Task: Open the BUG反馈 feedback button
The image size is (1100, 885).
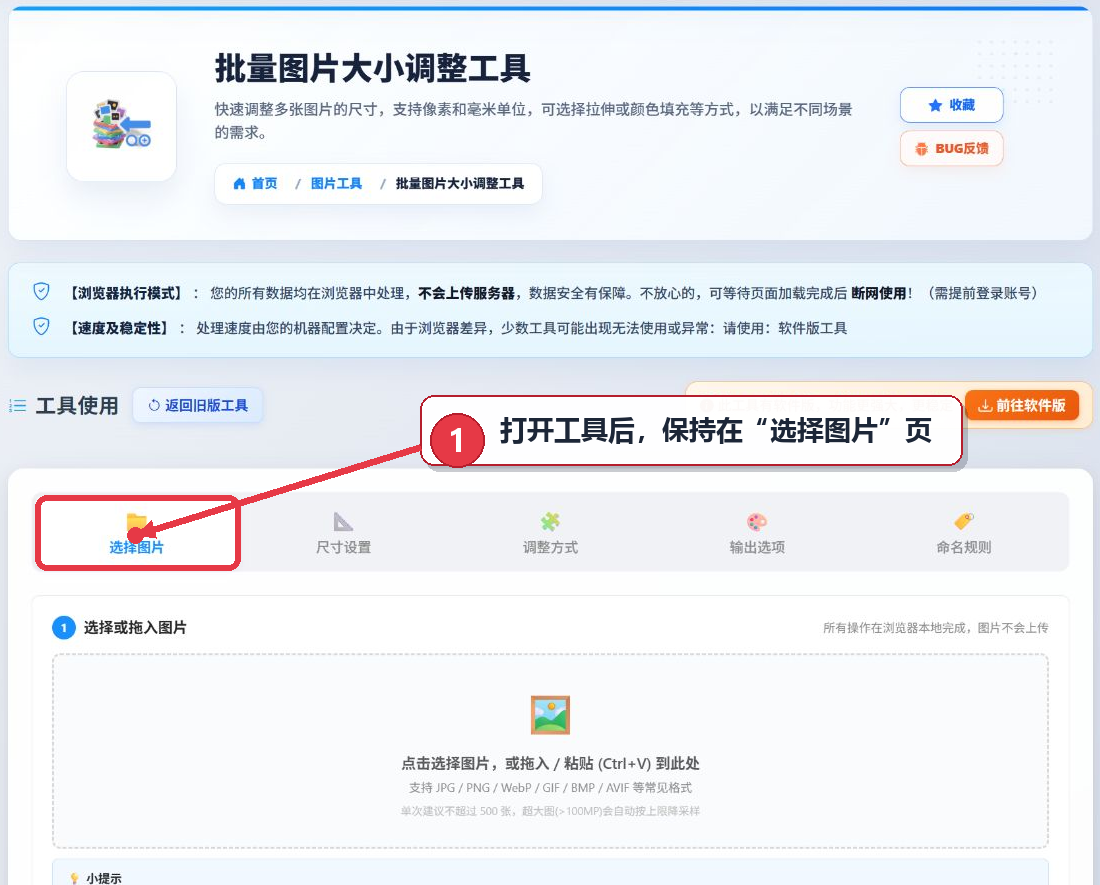Action: 951,149
